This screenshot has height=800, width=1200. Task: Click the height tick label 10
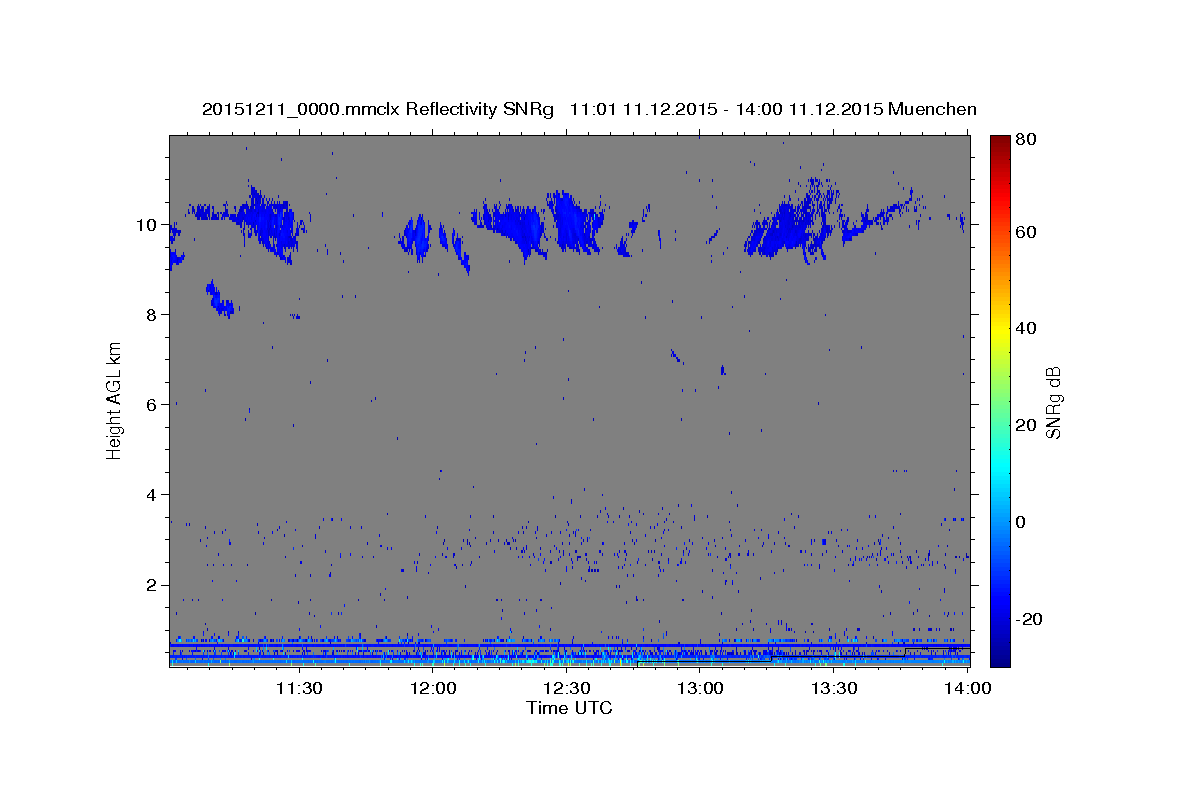pos(147,224)
